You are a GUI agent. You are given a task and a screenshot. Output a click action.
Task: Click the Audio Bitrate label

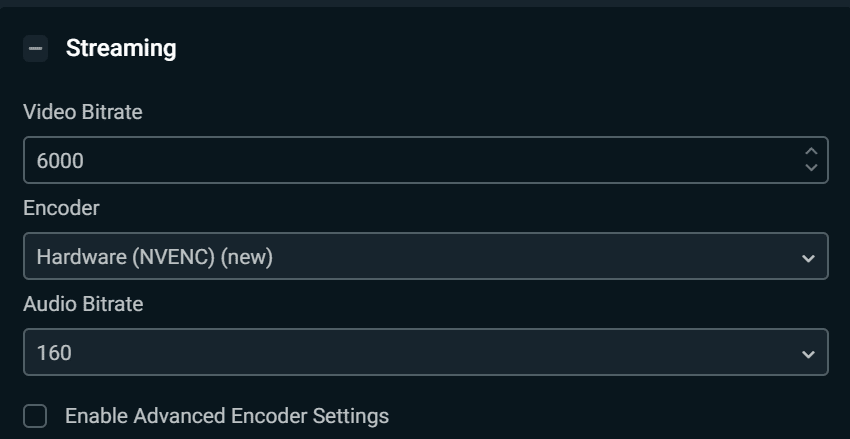[x=83, y=304]
